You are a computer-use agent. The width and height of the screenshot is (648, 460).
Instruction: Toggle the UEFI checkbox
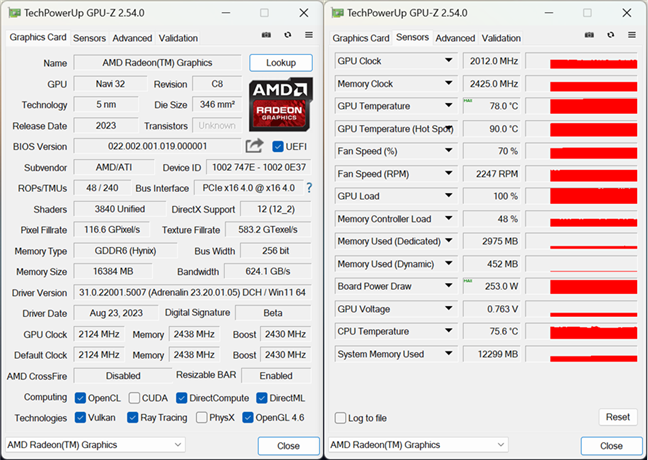click(x=278, y=146)
